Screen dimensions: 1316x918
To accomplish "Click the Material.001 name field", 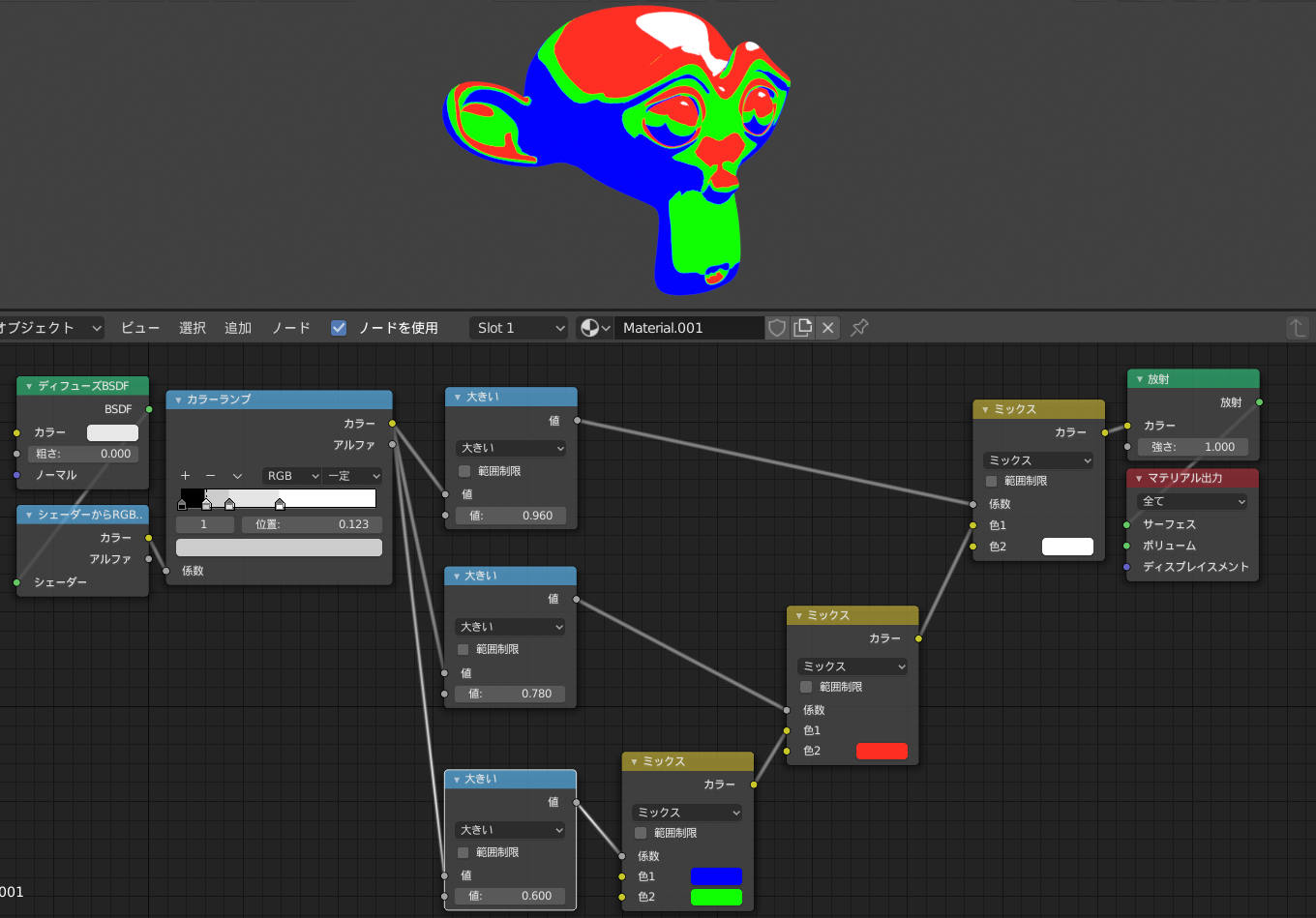I will coord(691,328).
